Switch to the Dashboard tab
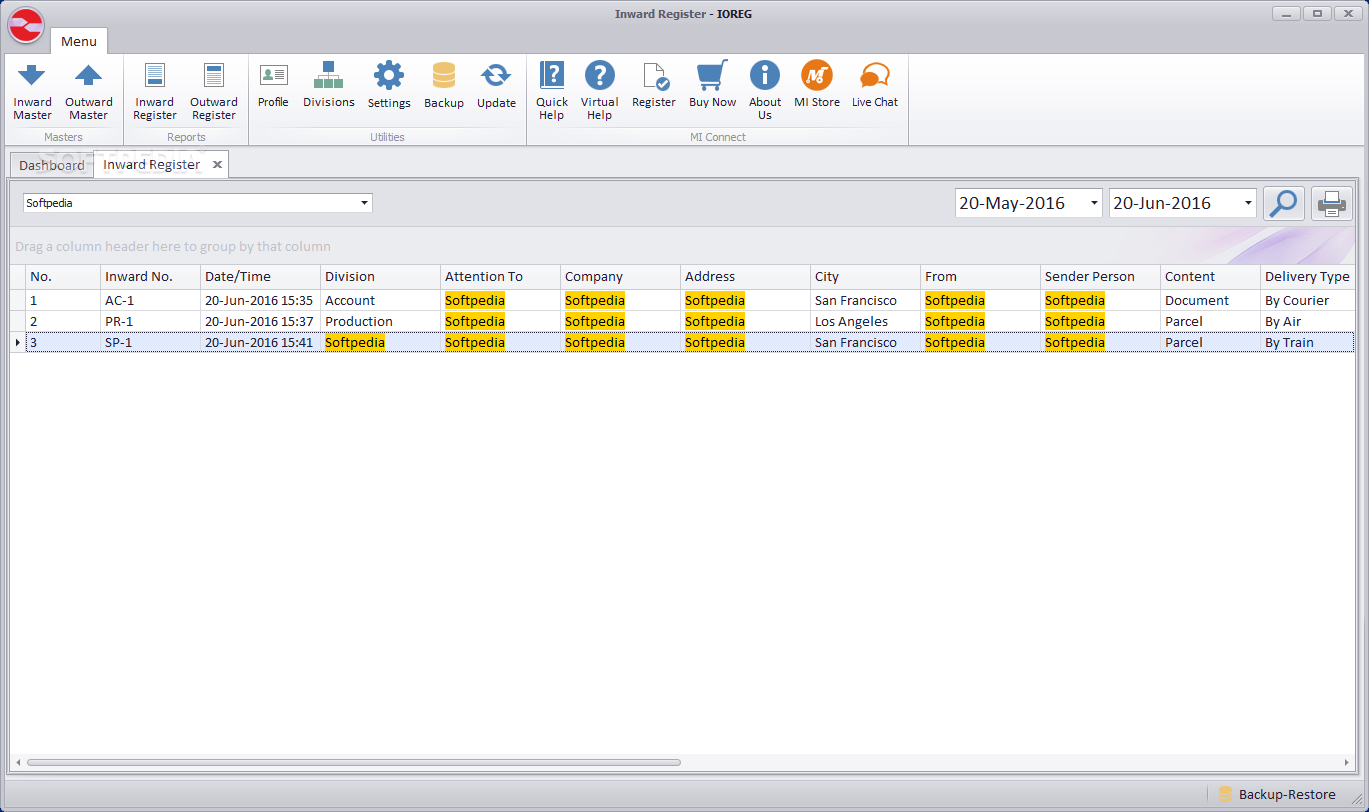The image size is (1369, 812). (52, 165)
